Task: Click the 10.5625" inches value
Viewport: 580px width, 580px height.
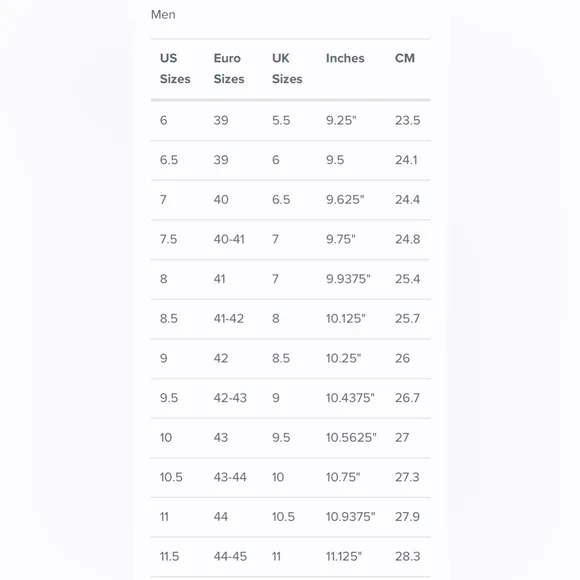Action: [351, 438]
